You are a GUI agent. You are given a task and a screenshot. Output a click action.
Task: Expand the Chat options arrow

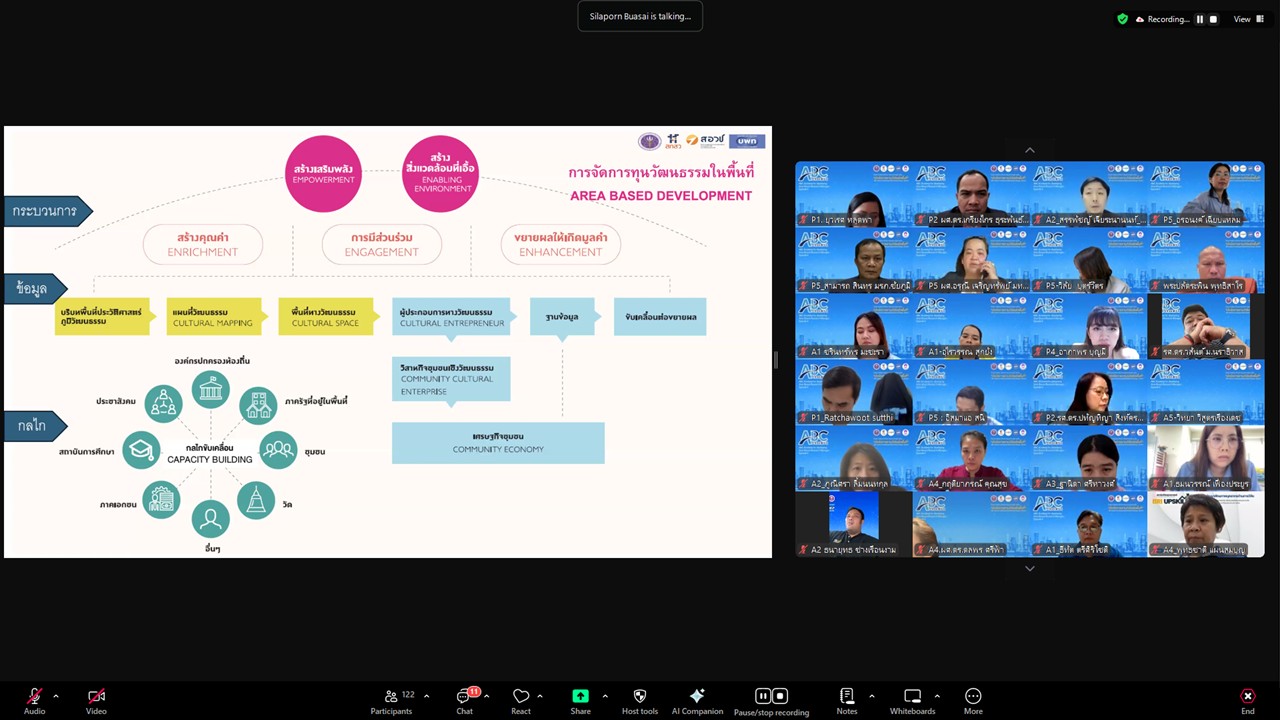point(486,696)
